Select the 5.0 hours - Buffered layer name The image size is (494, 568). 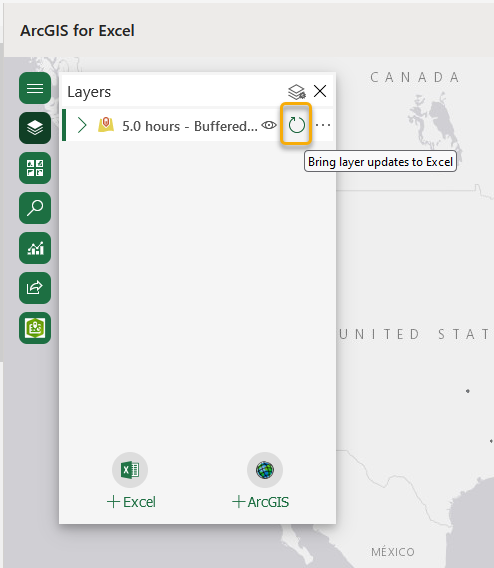190,126
